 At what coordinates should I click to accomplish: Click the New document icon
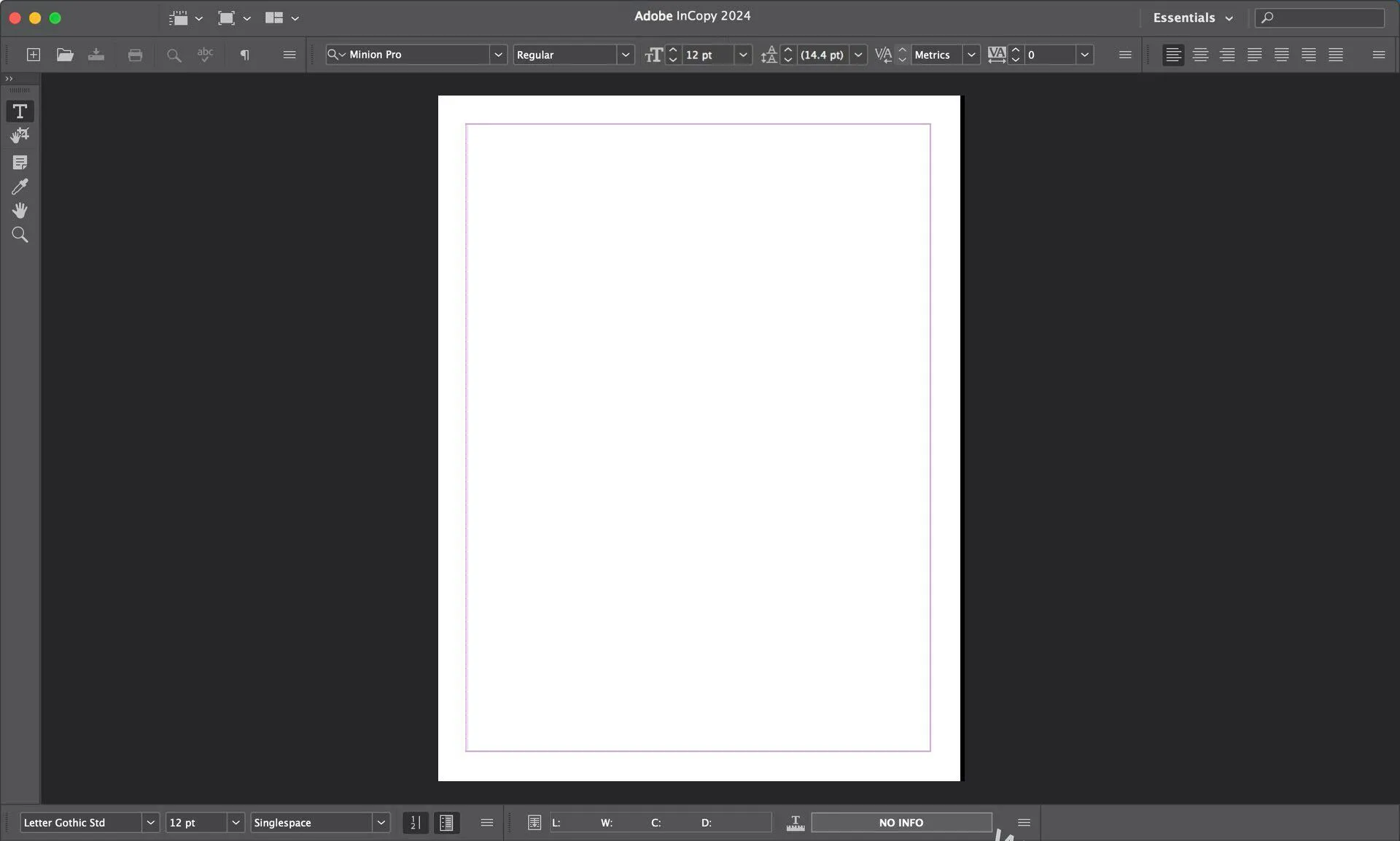[34, 55]
